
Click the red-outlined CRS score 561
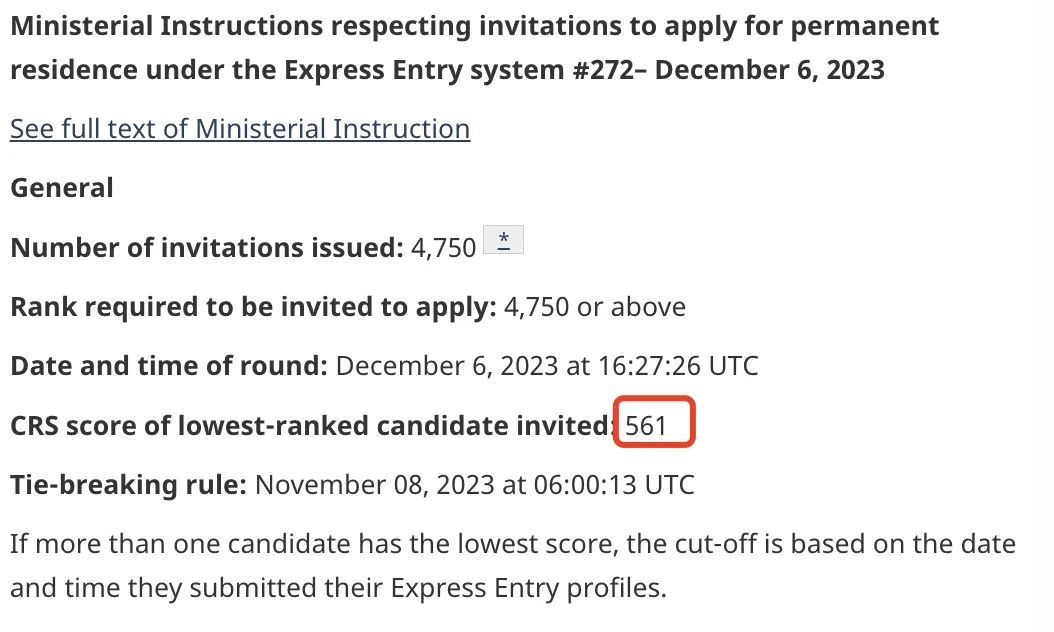tap(655, 426)
